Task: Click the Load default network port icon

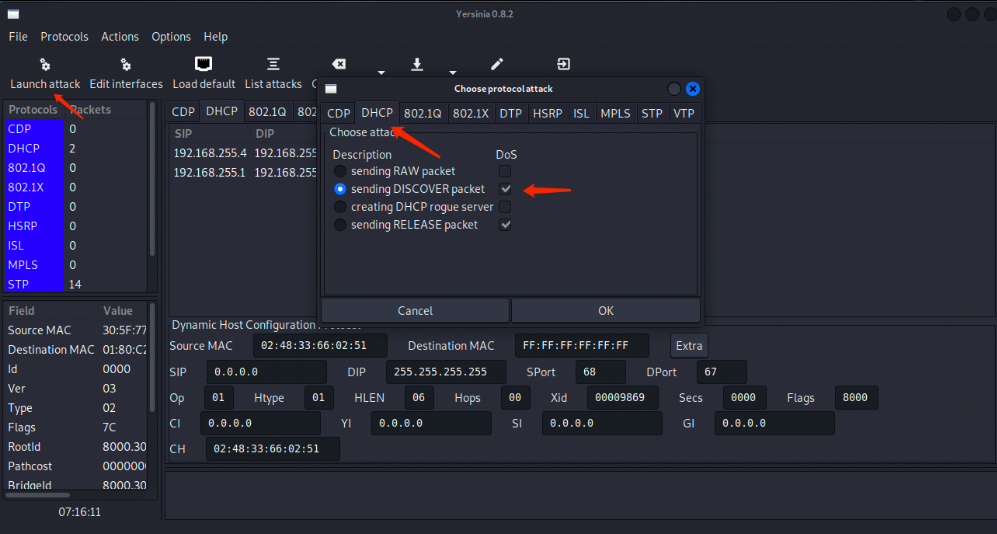Action: pos(203,64)
